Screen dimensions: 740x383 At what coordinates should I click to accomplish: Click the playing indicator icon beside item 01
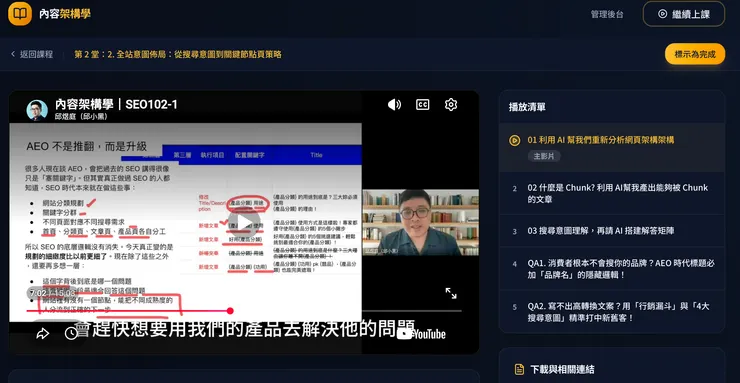pyautogui.click(x=514, y=141)
